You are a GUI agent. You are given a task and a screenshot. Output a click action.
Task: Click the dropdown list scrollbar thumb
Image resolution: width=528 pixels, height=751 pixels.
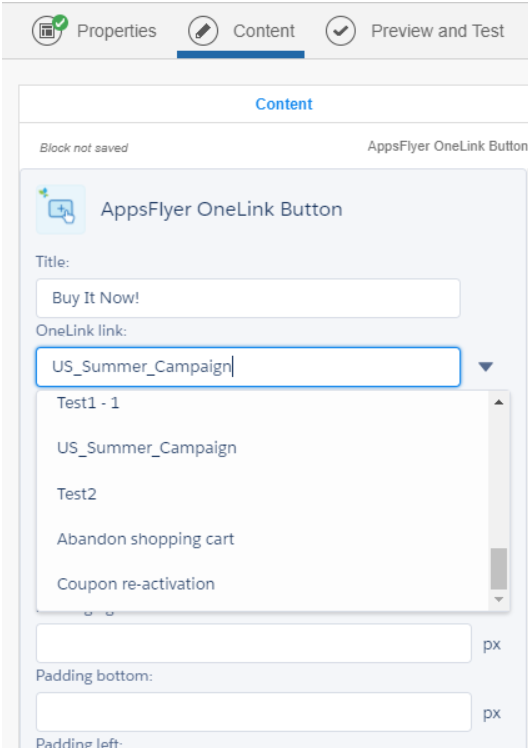click(x=499, y=569)
